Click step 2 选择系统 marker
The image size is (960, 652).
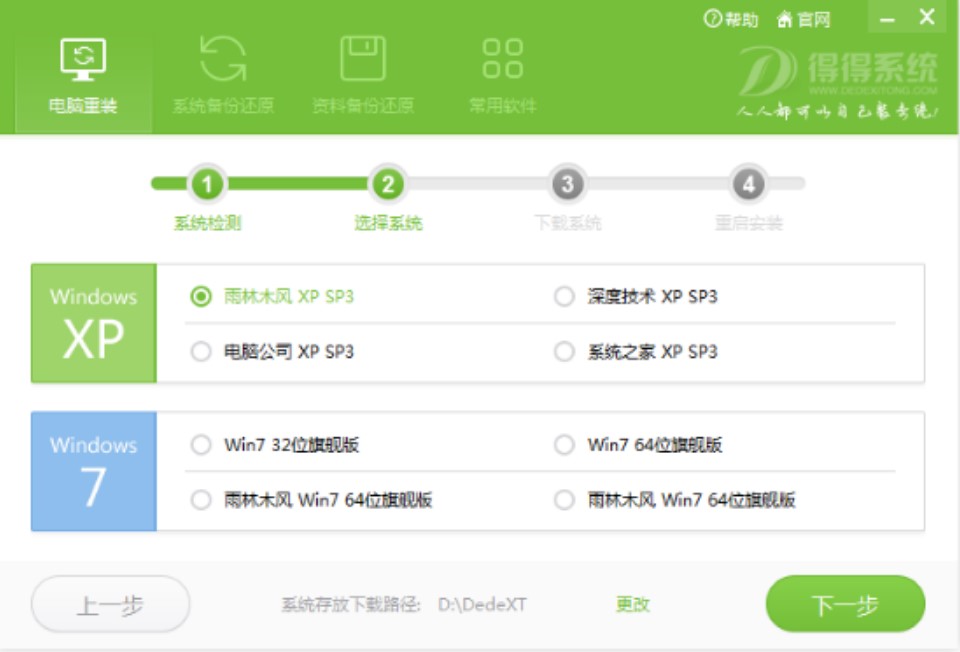pyautogui.click(x=388, y=184)
